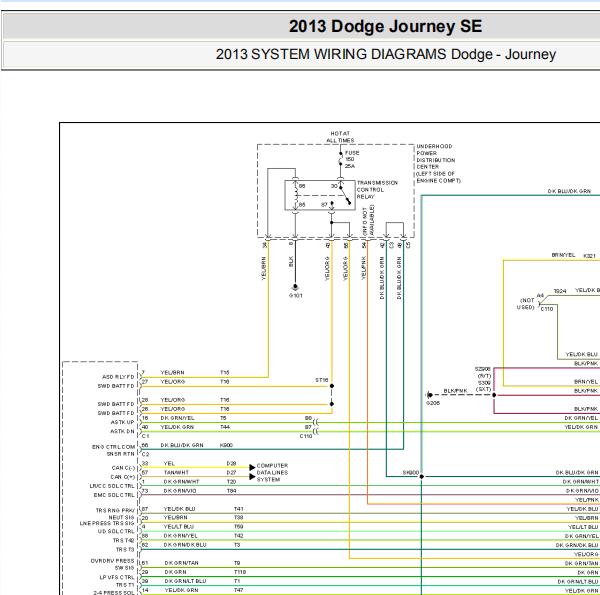This screenshot has width=600, height=595.
Task: Click the T20 circuit code
Action: pyautogui.click(x=232, y=482)
